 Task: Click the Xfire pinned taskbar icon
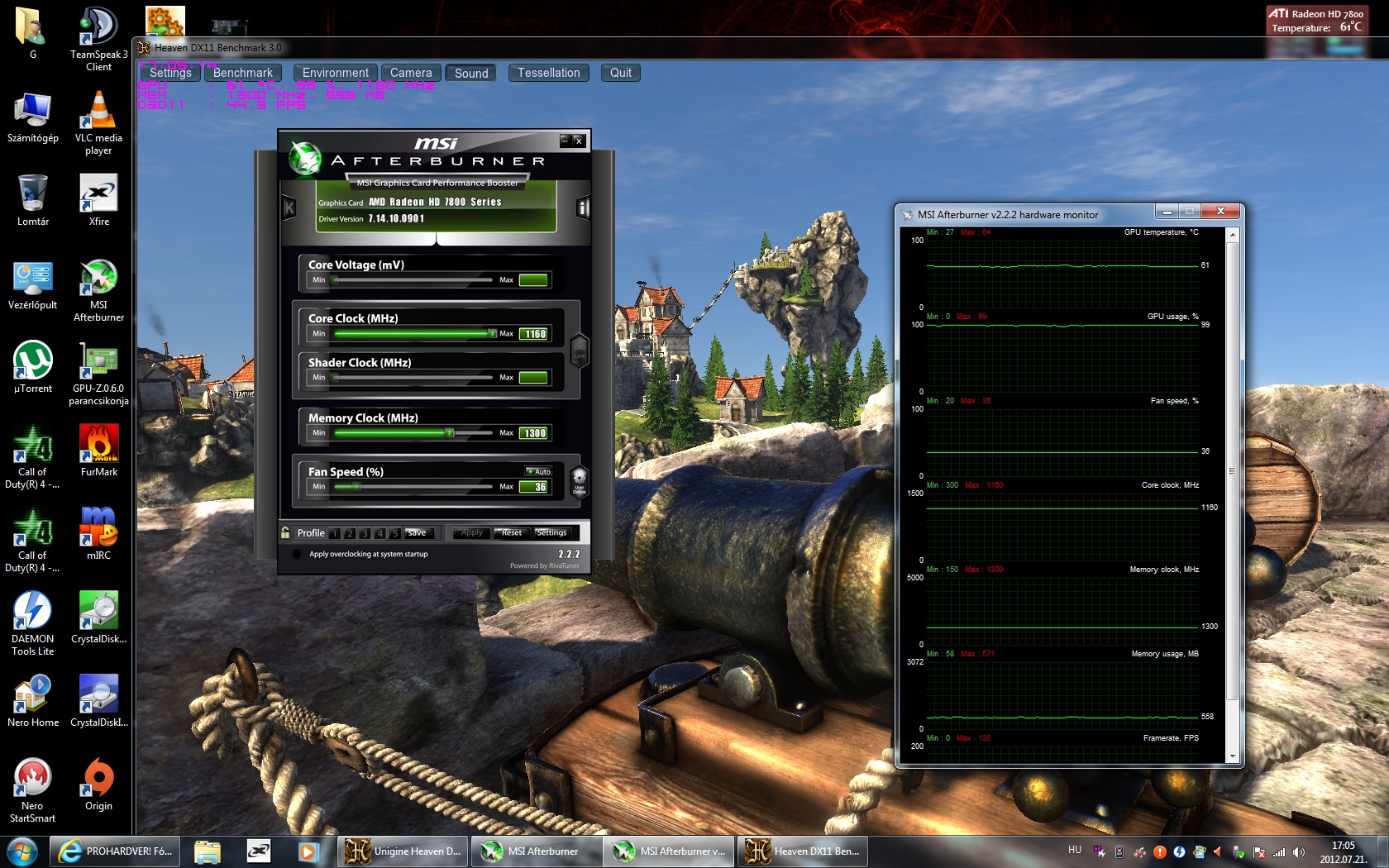pos(259,851)
